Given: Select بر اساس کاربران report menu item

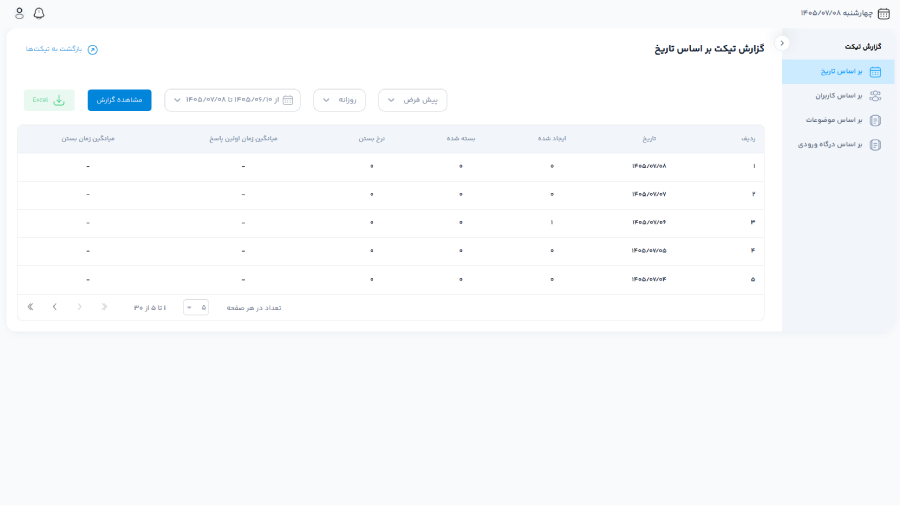Looking at the screenshot, I should coord(838,96).
